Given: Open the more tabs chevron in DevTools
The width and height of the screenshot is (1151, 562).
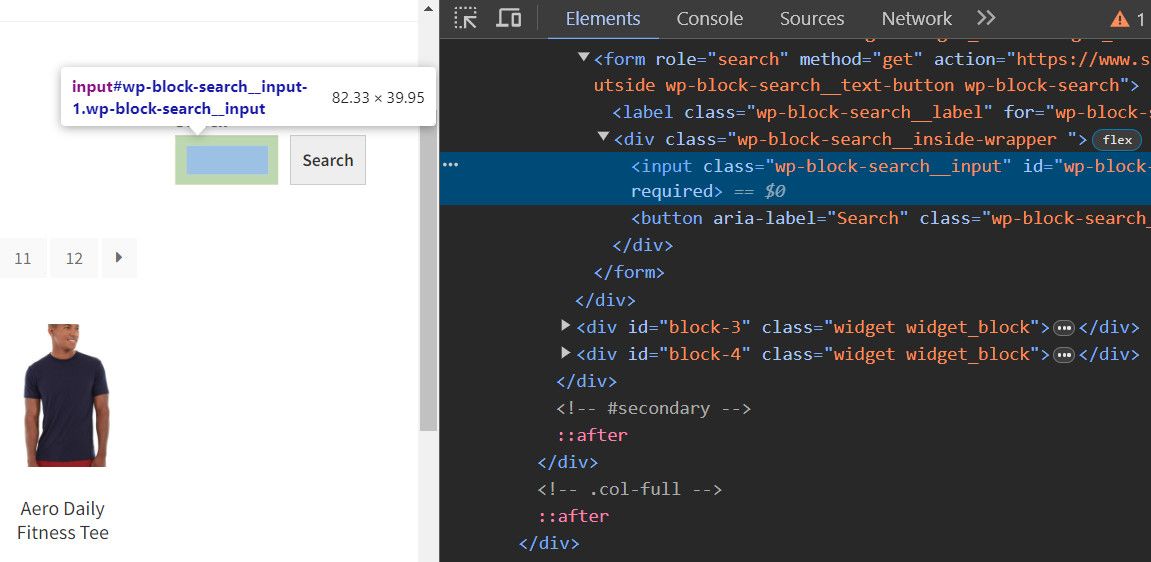Looking at the screenshot, I should click(x=986, y=18).
